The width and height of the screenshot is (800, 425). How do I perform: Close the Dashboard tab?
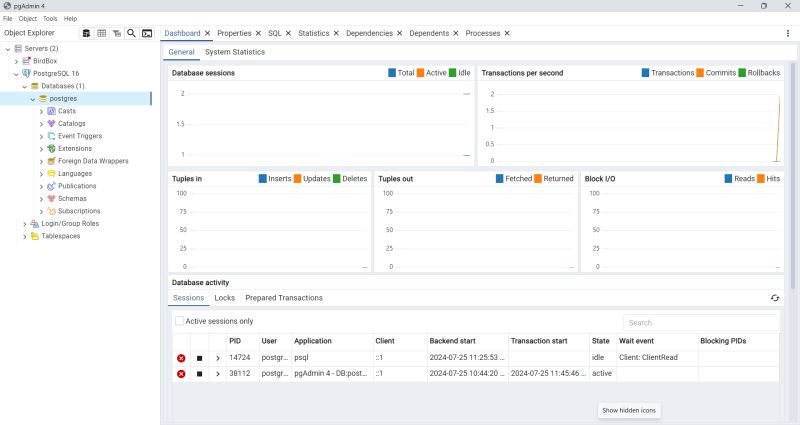coord(208,33)
